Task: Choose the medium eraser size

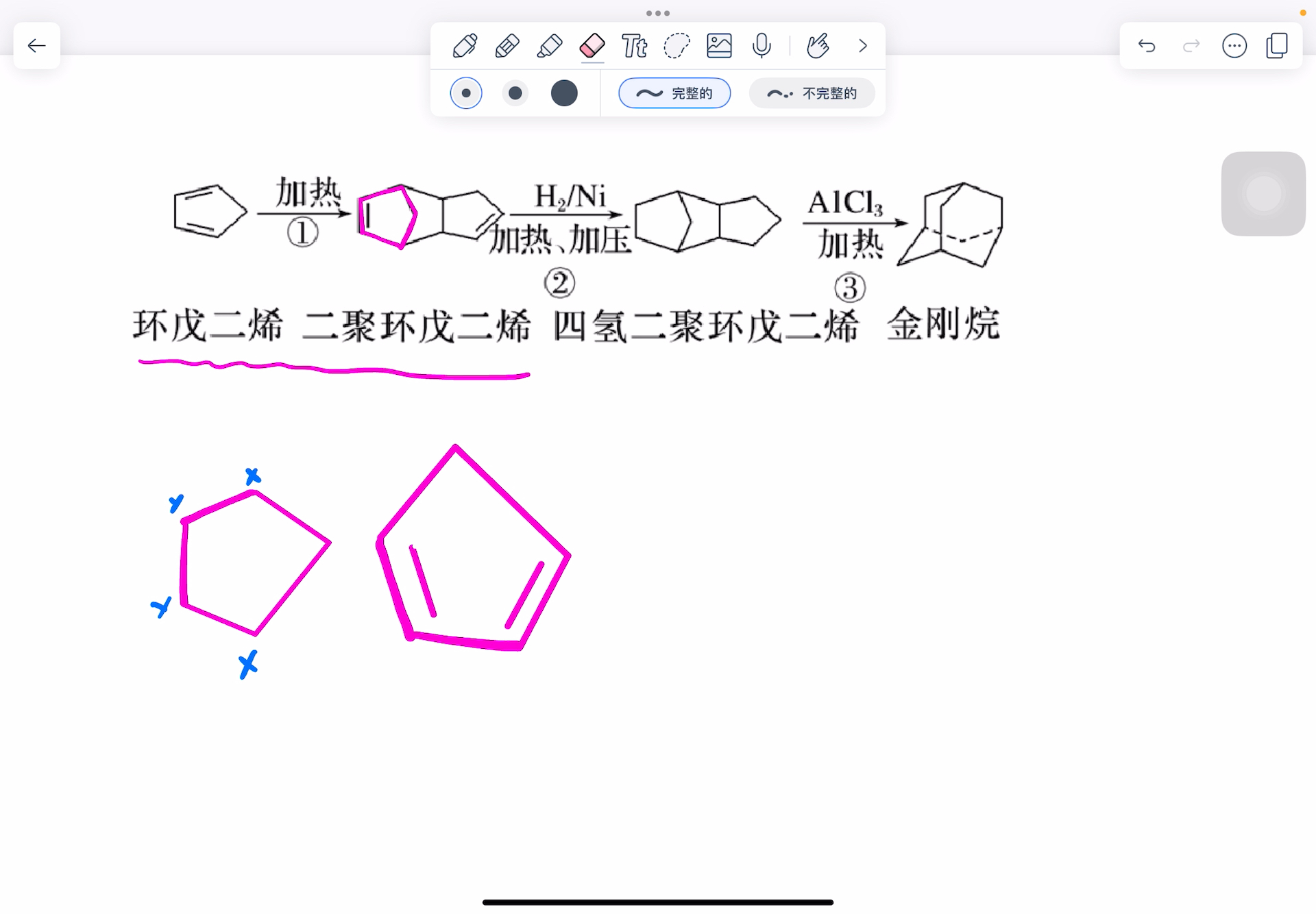Action: pos(515,92)
